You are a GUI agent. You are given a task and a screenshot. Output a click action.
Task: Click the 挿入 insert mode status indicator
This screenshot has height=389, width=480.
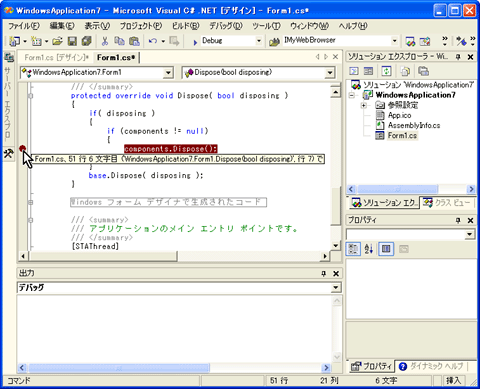453,381
